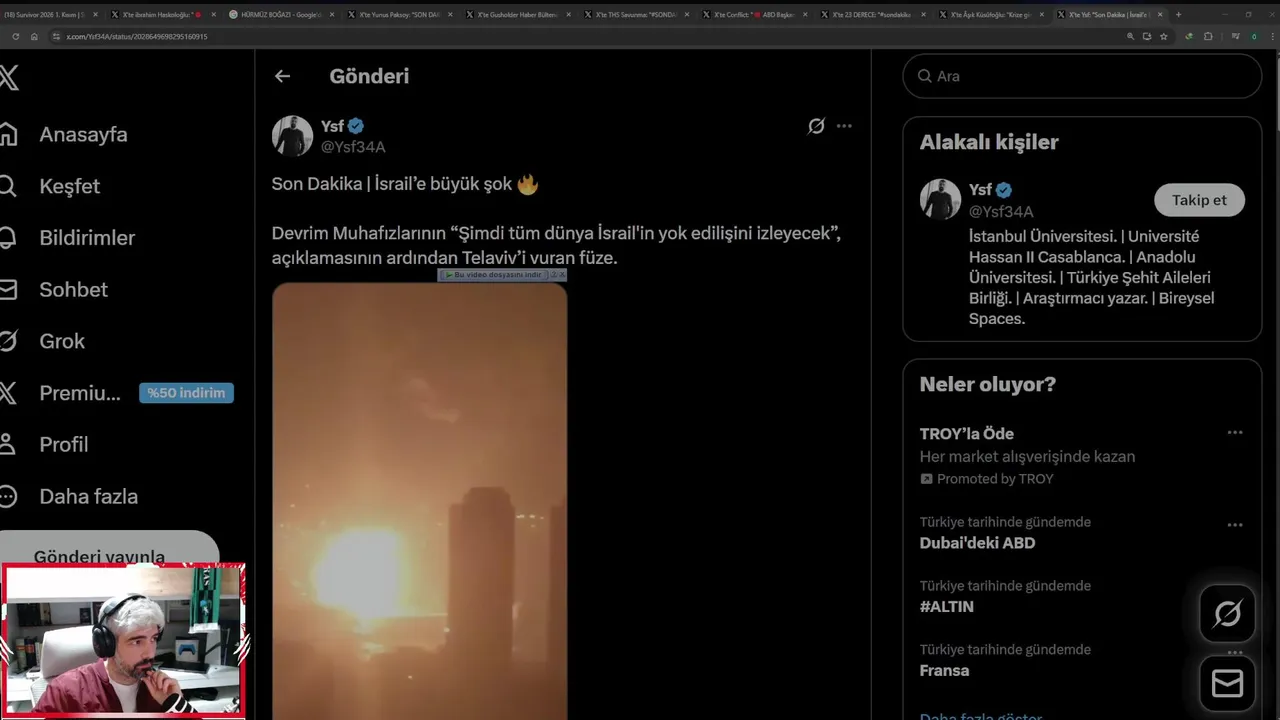Click the browser bookmark star icon

[1164, 36]
